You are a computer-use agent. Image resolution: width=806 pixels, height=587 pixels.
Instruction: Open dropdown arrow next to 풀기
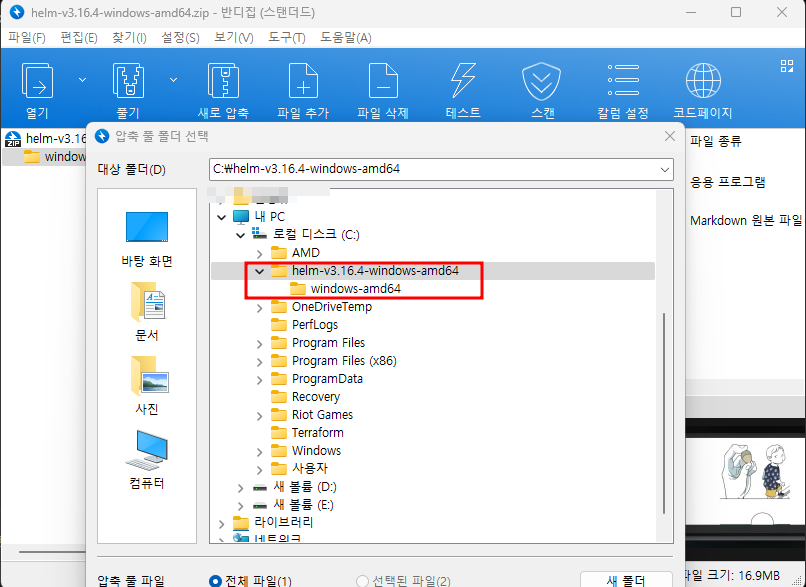click(x=174, y=80)
